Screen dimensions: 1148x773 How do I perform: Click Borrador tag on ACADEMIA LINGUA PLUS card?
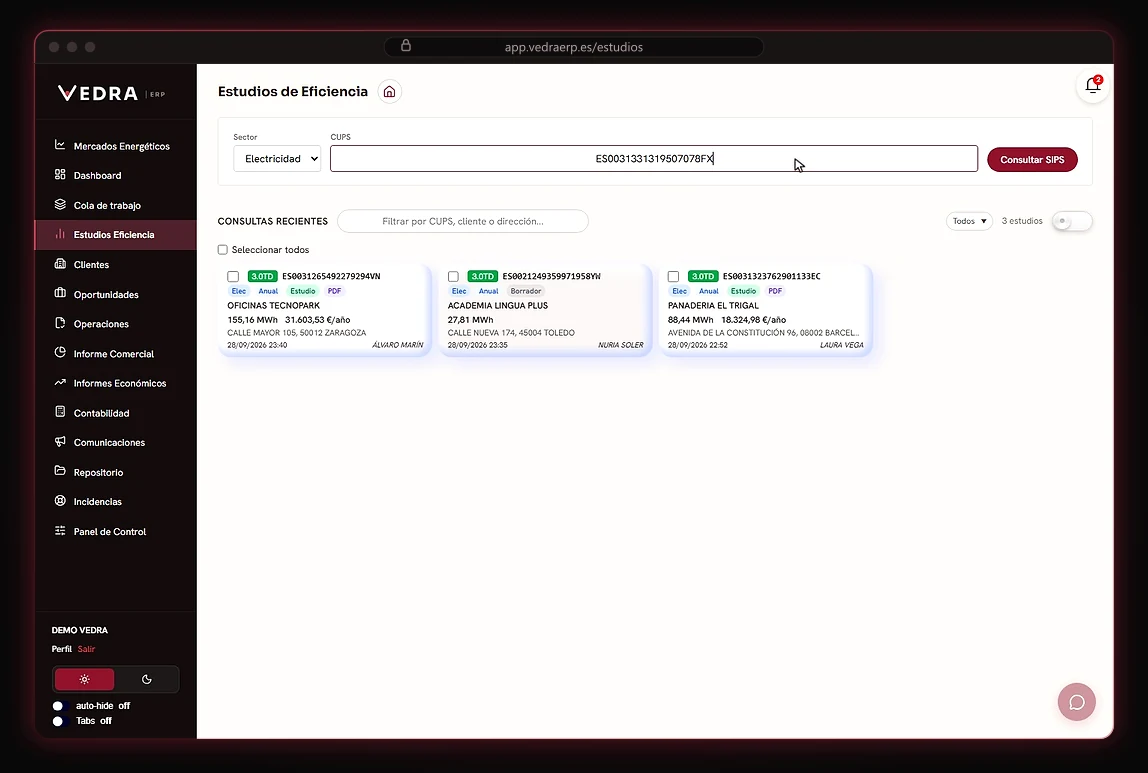(x=526, y=291)
